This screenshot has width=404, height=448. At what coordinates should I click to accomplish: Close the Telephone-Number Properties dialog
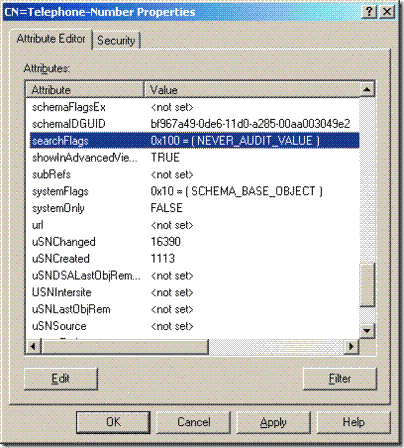click(x=387, y=12)
